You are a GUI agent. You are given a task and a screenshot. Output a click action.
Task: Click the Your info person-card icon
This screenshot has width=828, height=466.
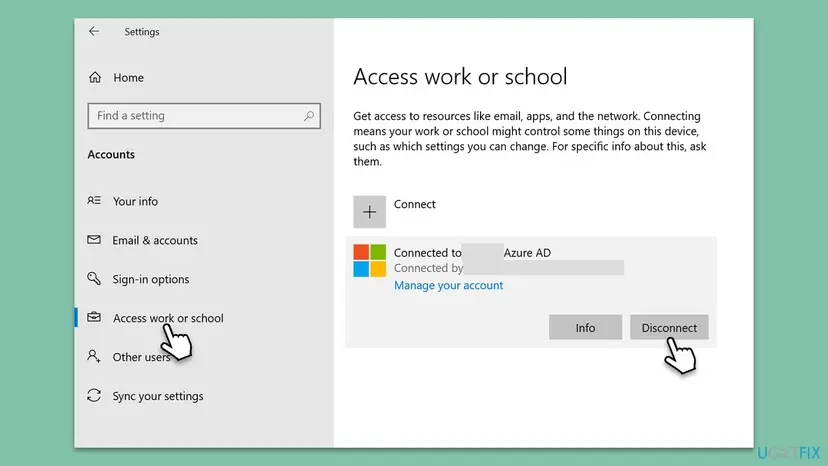pos(94,201)
